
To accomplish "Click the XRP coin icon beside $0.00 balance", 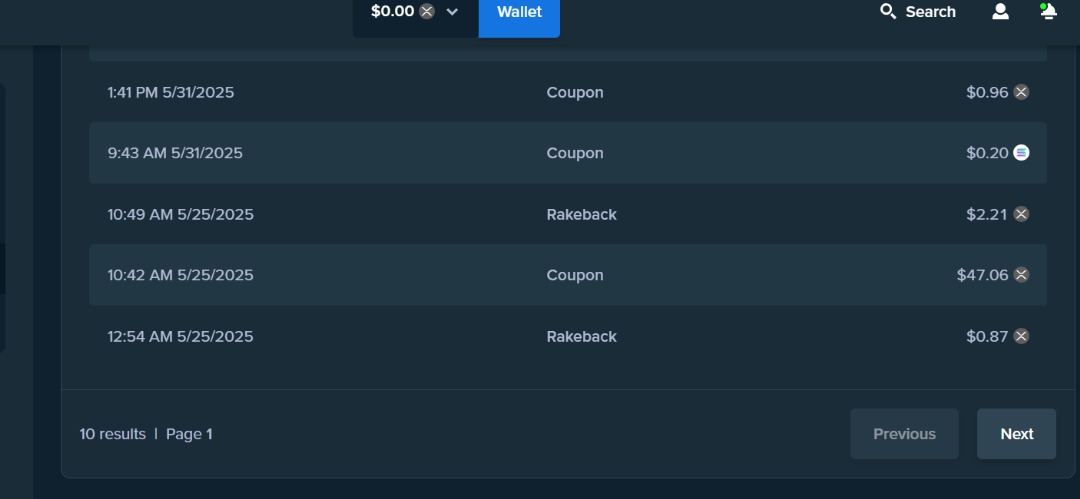I will coord(427,11).
